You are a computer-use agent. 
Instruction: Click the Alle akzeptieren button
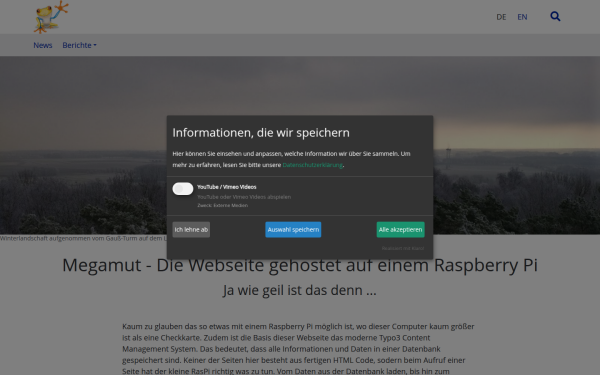click(400, 230)
